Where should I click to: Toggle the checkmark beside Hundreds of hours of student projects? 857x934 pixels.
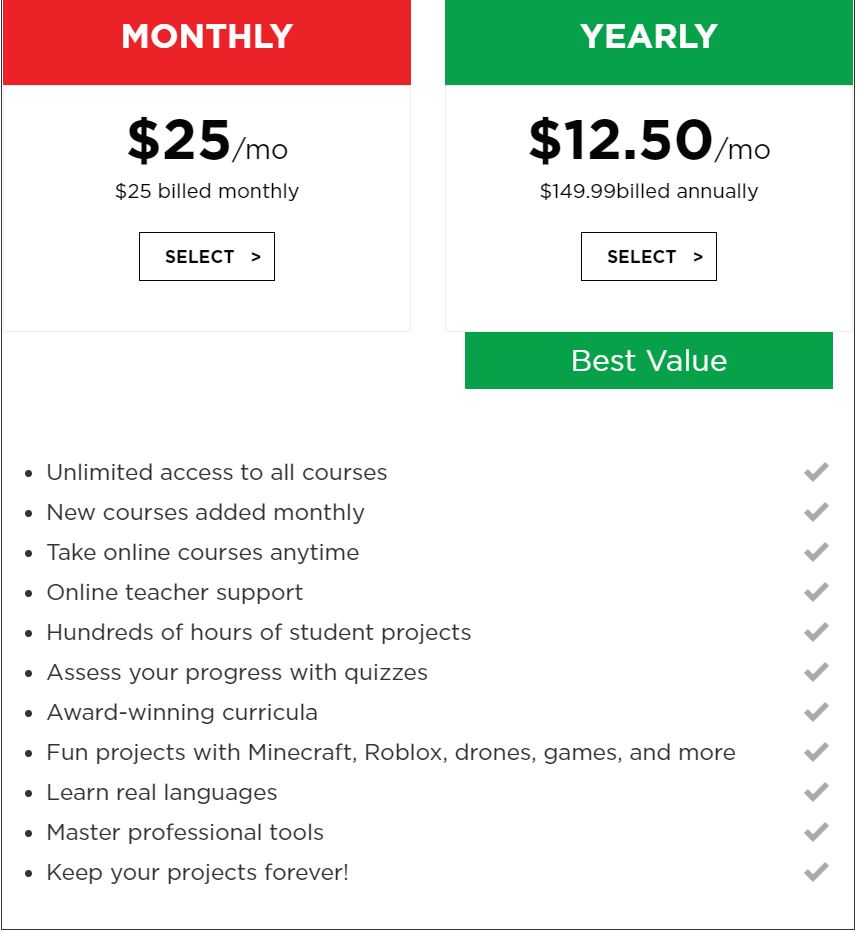(815, 632)
